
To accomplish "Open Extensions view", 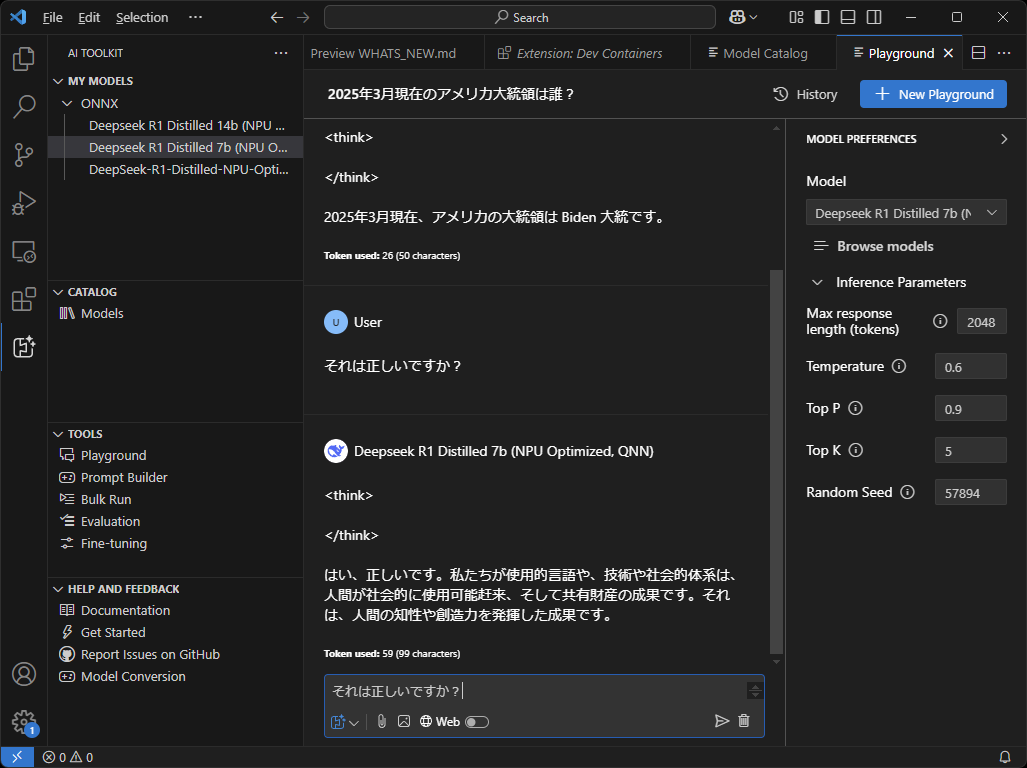I will [24, 299].
